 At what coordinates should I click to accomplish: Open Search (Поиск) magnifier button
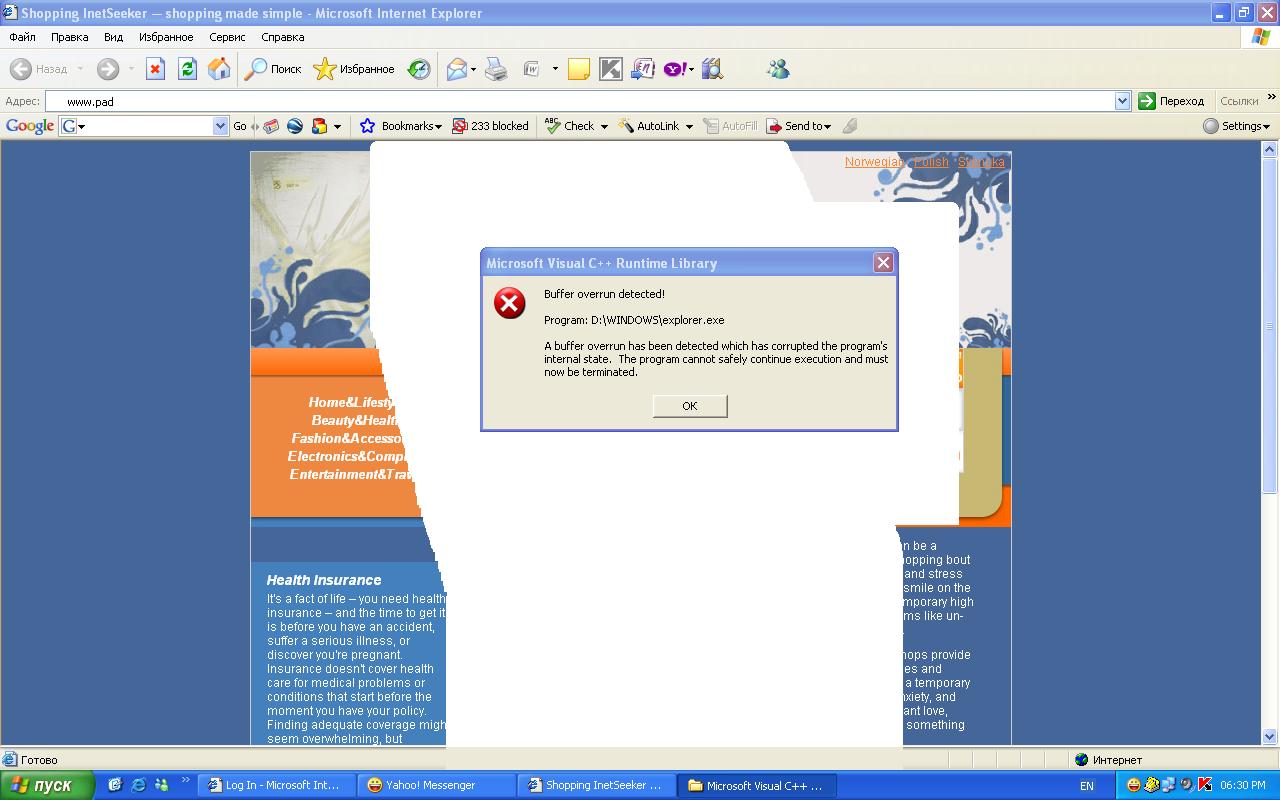click(274, 69)
